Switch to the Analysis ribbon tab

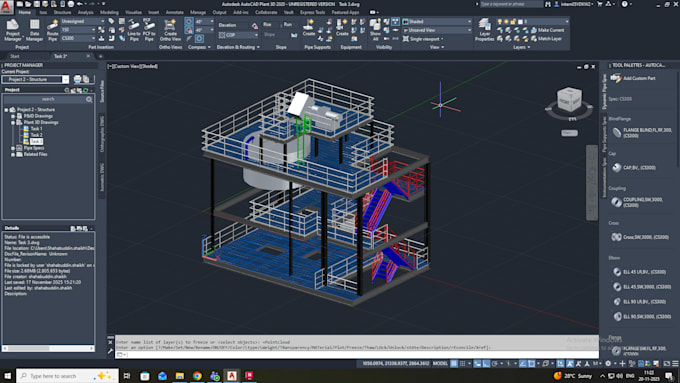click(85, 12)
